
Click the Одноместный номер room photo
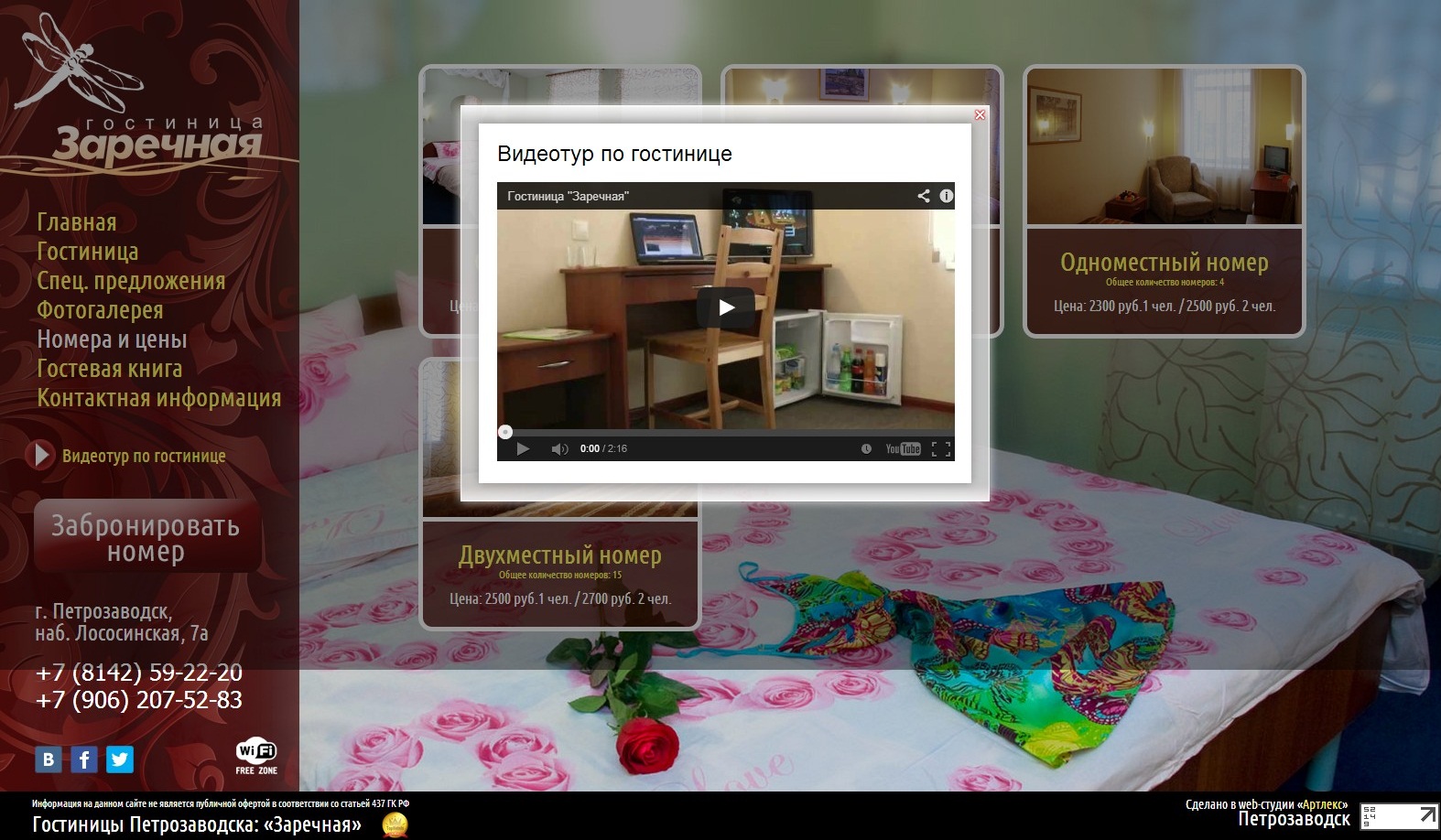[1164, 146]
